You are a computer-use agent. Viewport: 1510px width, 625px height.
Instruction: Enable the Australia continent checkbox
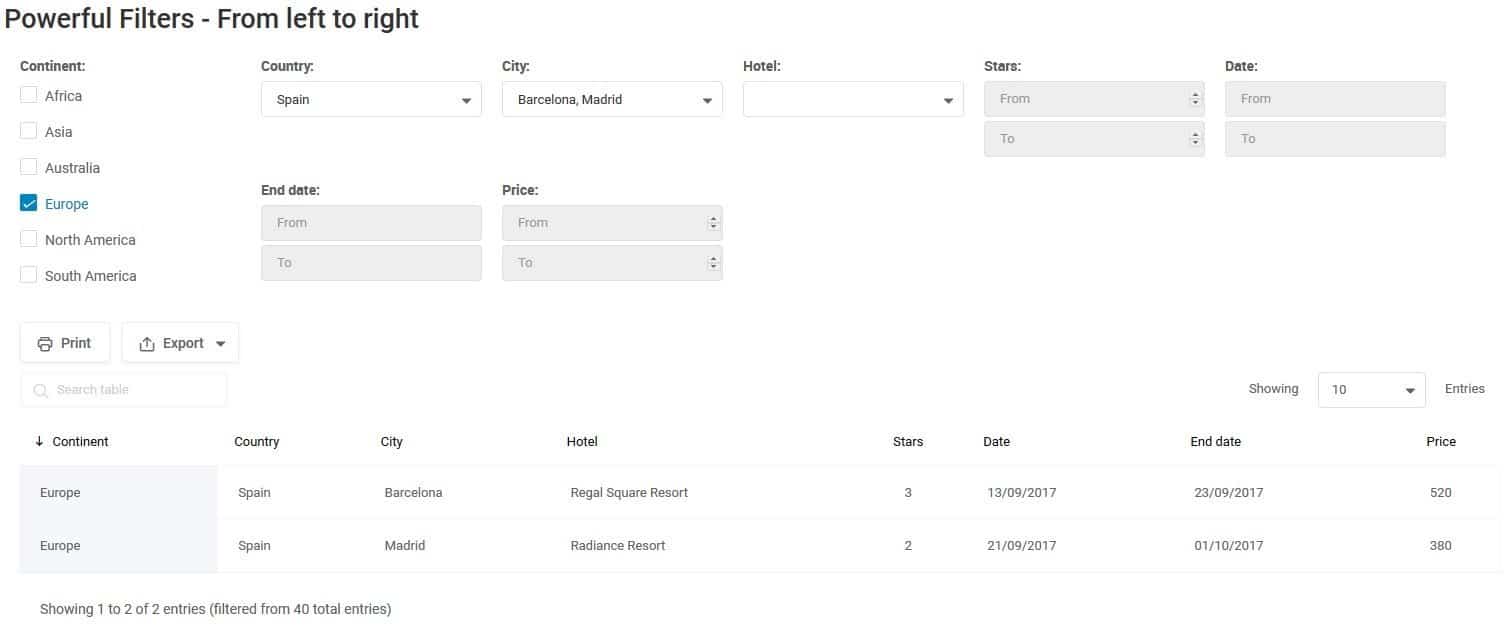pyautogui.click(x=29, y=167)
